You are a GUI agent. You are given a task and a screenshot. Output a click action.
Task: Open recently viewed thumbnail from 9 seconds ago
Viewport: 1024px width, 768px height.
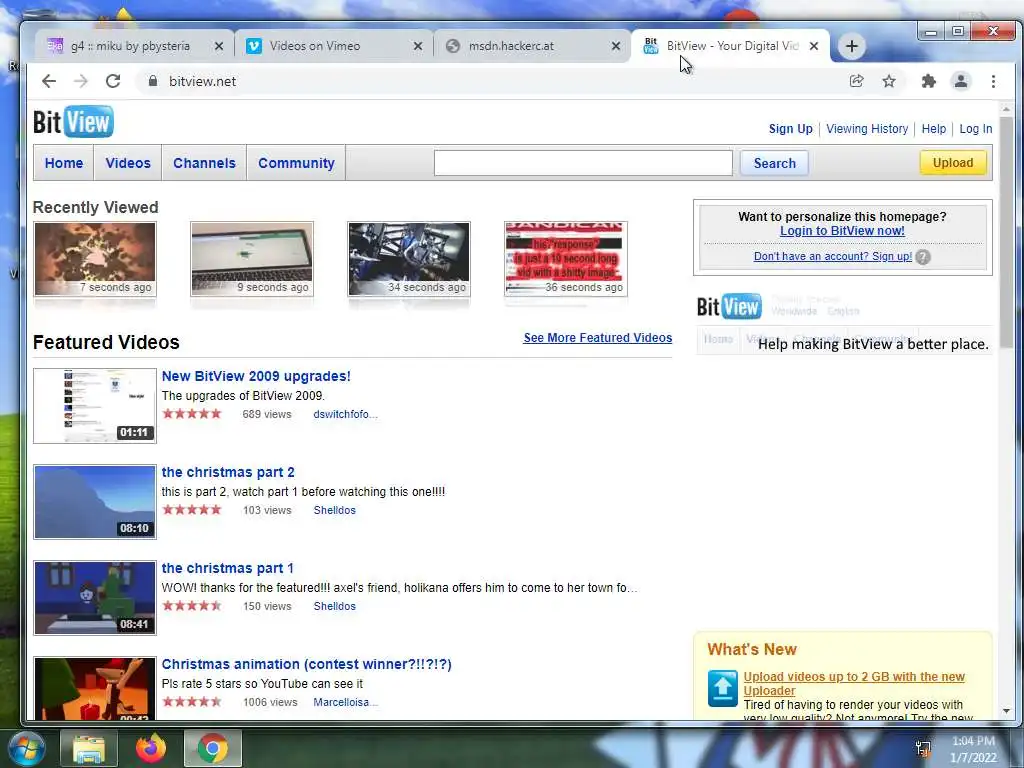(252, 259)
